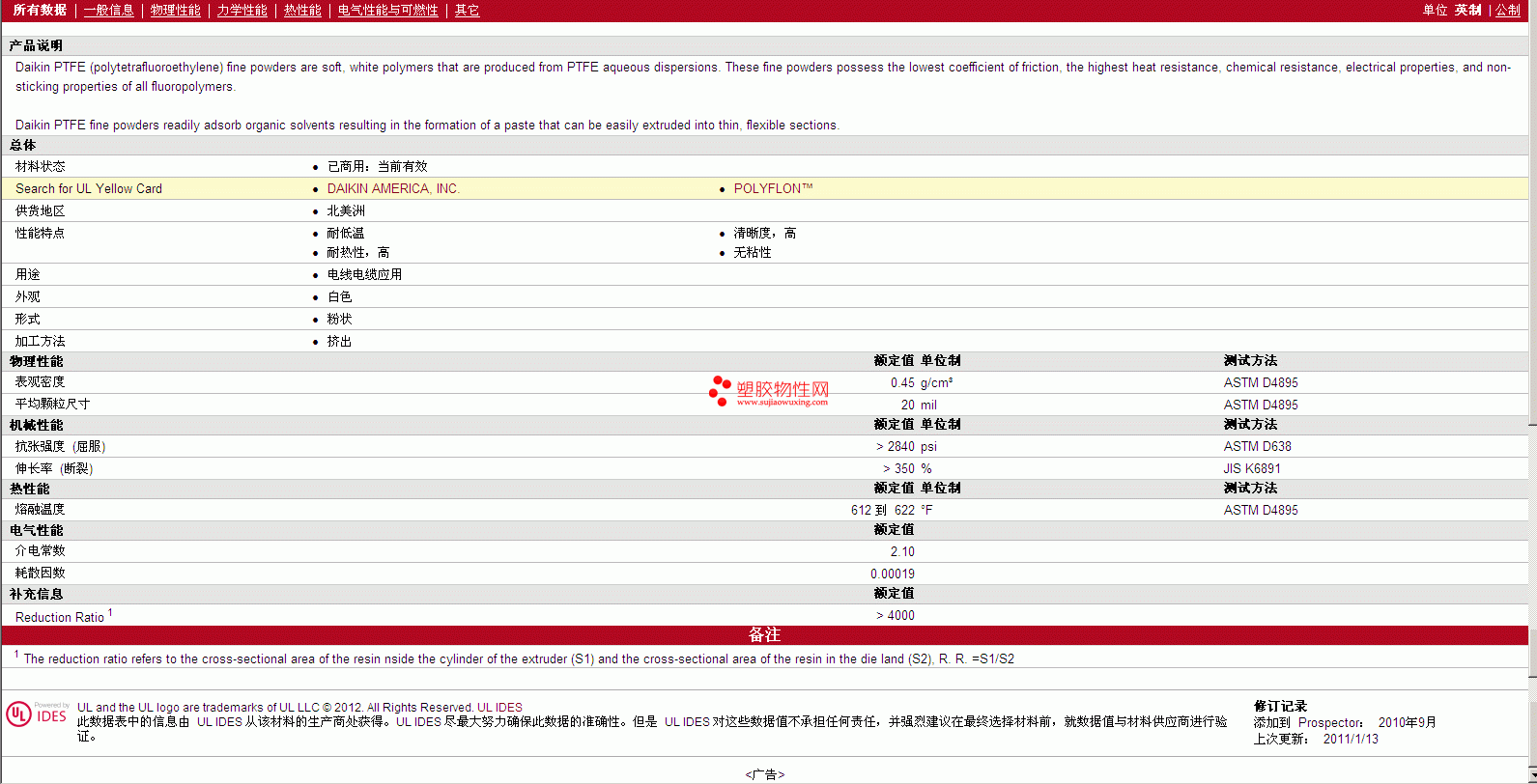Select the > 350 elongation value
This screenshot has width=1537, height=784.
coord(898,468)
